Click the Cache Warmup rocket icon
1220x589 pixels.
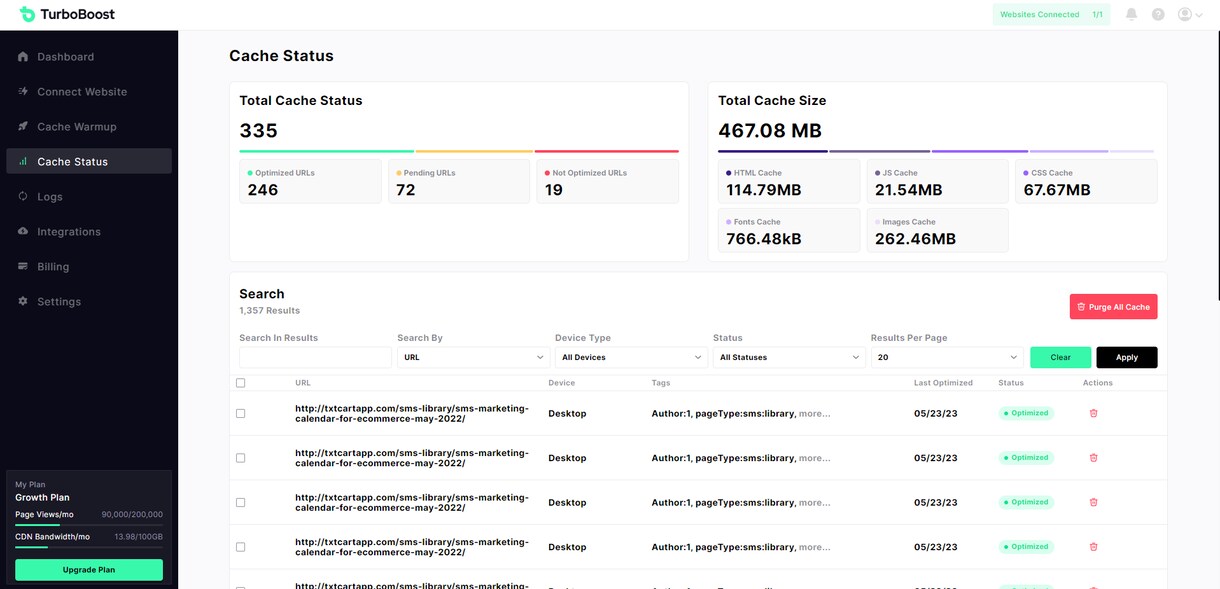tap(23, 127)
